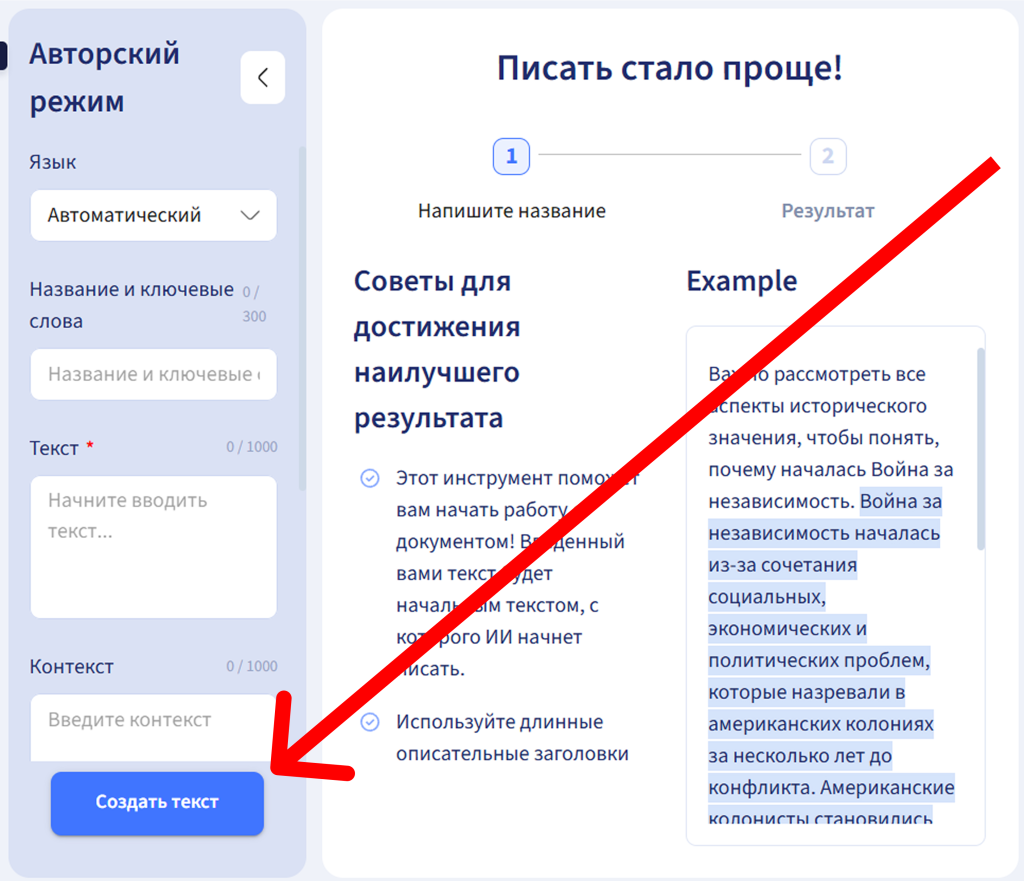Click the dropdown arrow in the Язык selector
This screenshot has width=1024, height=881.
pos(250,215)
